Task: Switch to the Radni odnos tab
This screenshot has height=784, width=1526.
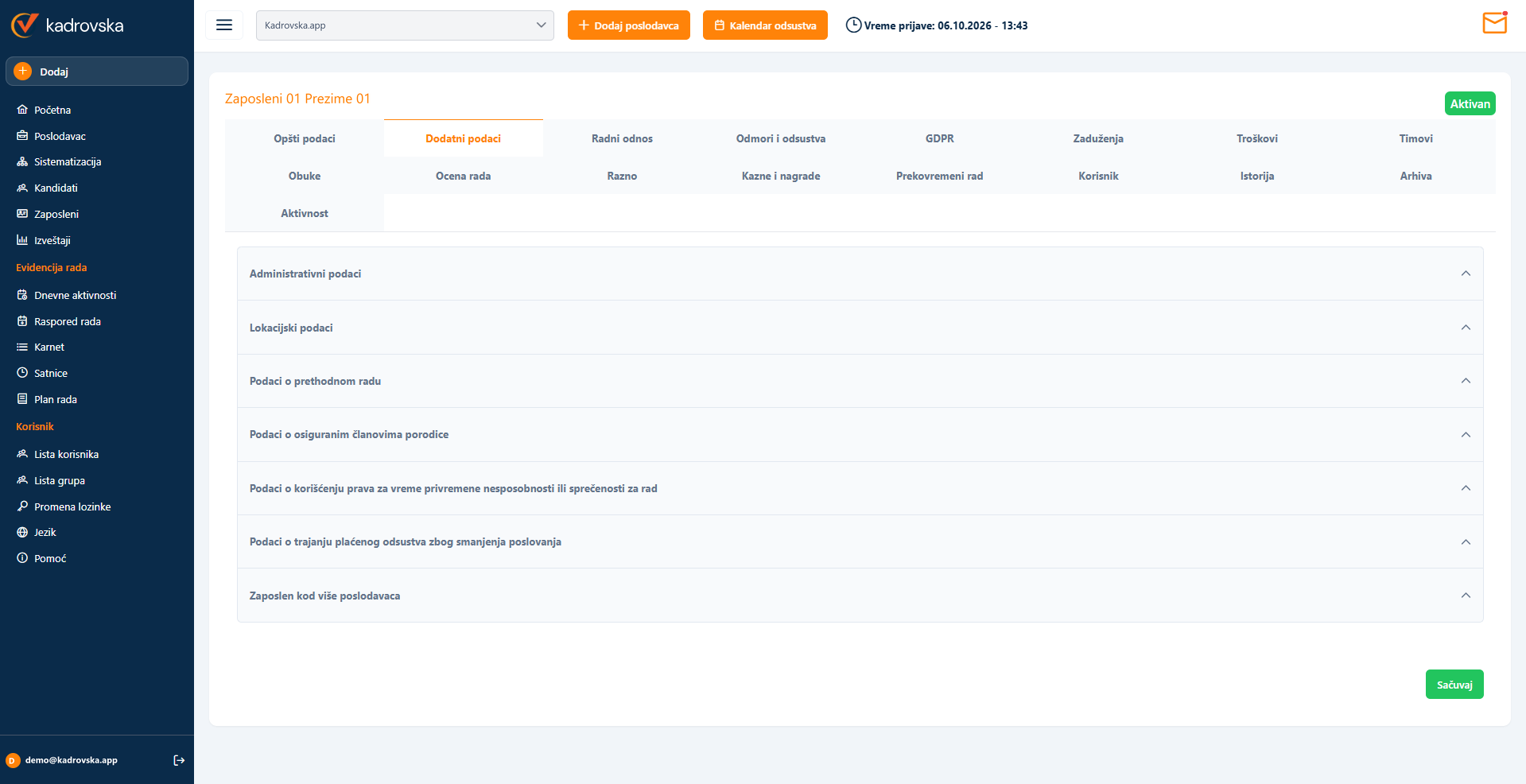Action: pyautogui.click(x=622, y=138)
